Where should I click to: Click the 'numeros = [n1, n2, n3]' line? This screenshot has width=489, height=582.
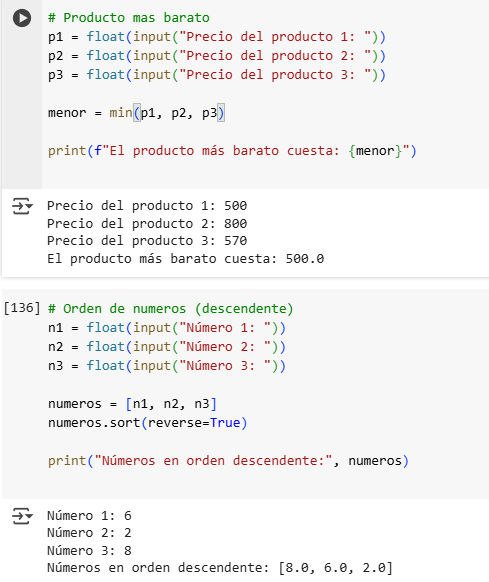pos(132,403)
